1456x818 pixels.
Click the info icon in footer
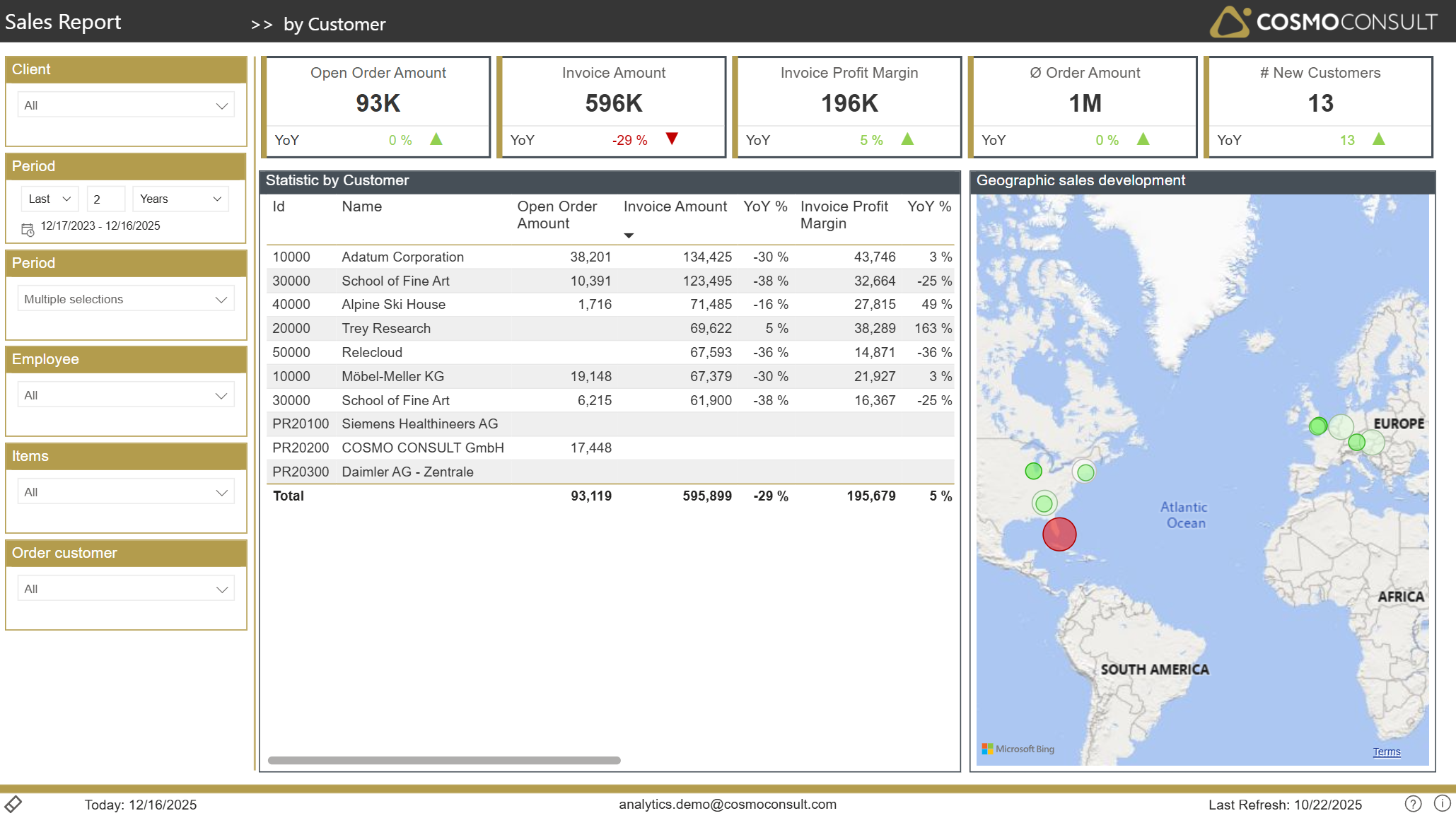click(1442, 804)
